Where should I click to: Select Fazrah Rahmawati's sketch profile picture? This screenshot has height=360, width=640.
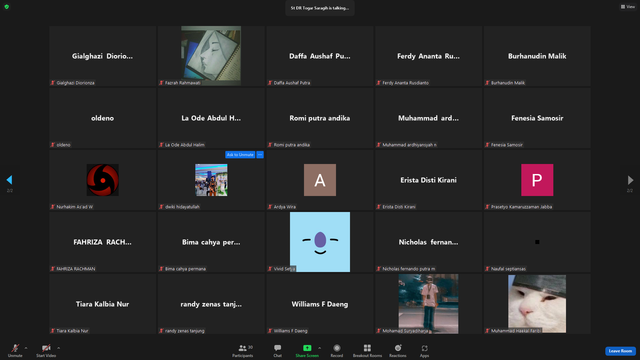click(x=211, y=56)
